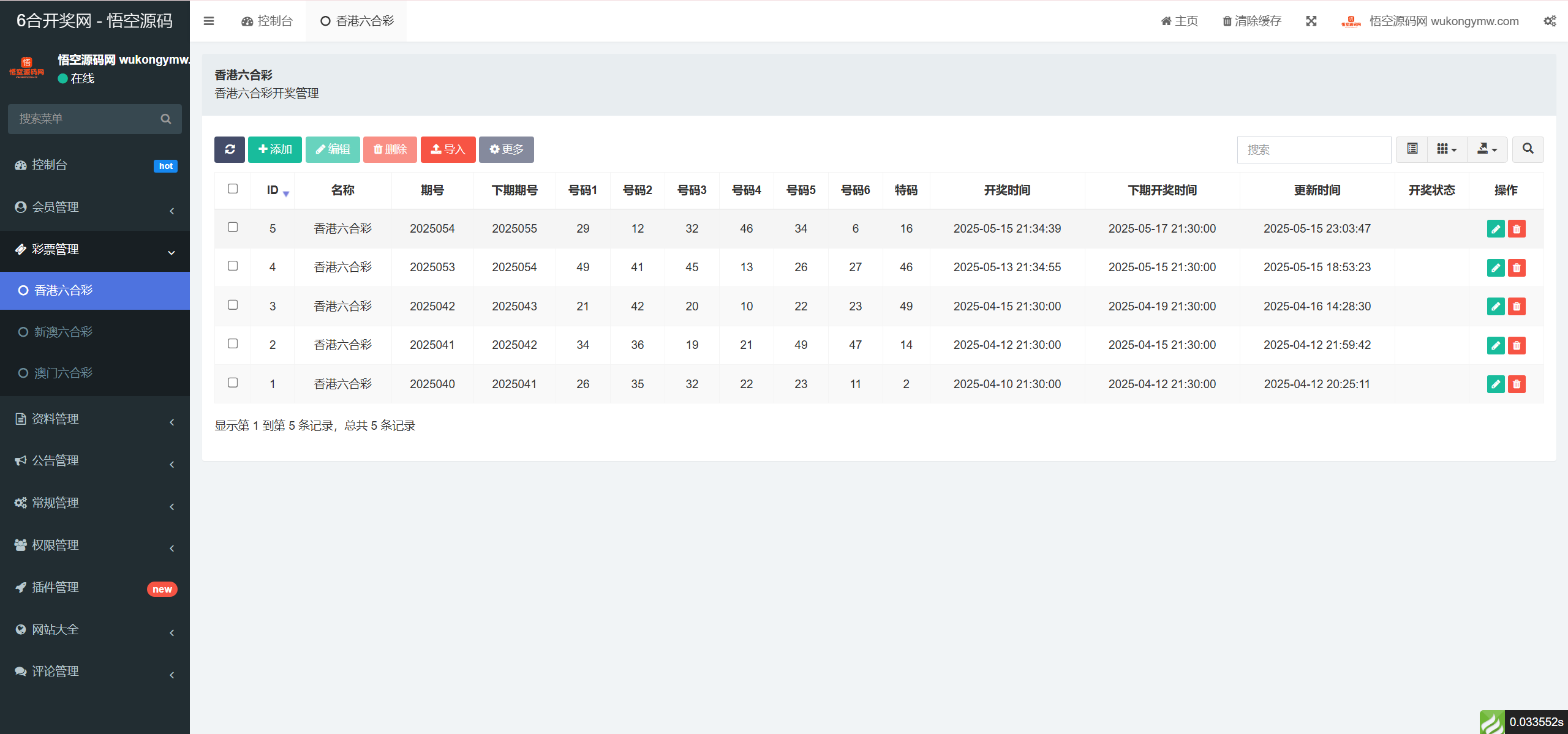This screenshot has height=734, width=1568.
Task: Click the red delete icon for ID 3
Action: coord(1517,307)
